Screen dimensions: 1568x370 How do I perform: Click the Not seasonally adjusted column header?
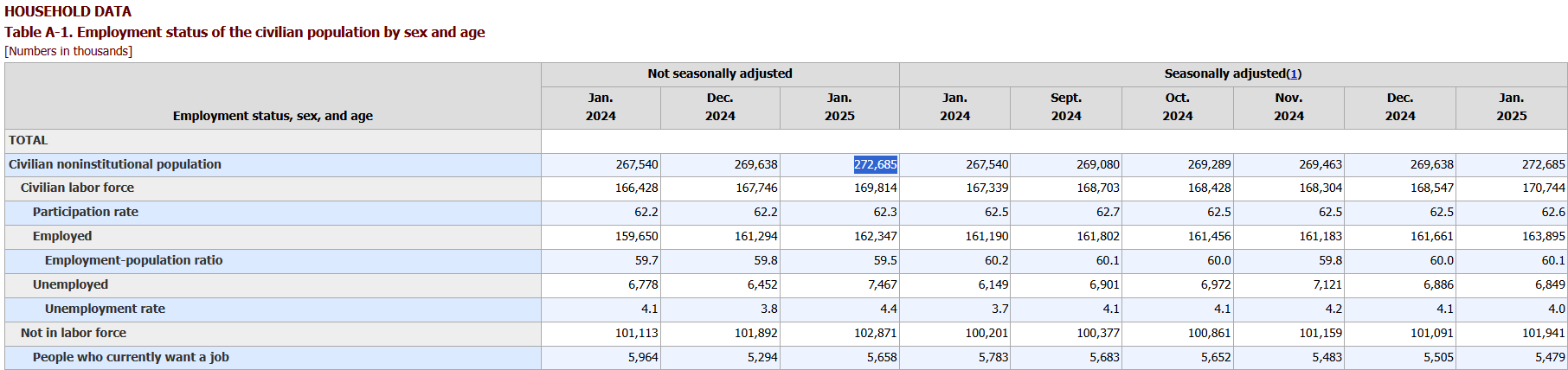(720, 73)
